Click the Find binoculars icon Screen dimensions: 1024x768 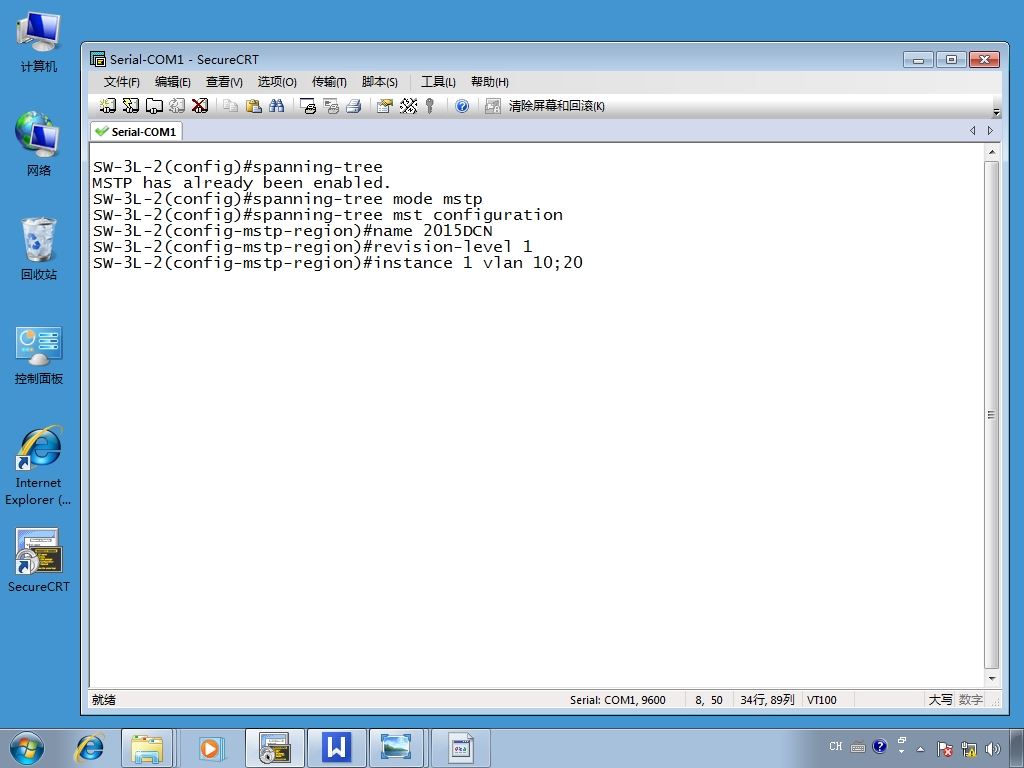pos(276,106)
